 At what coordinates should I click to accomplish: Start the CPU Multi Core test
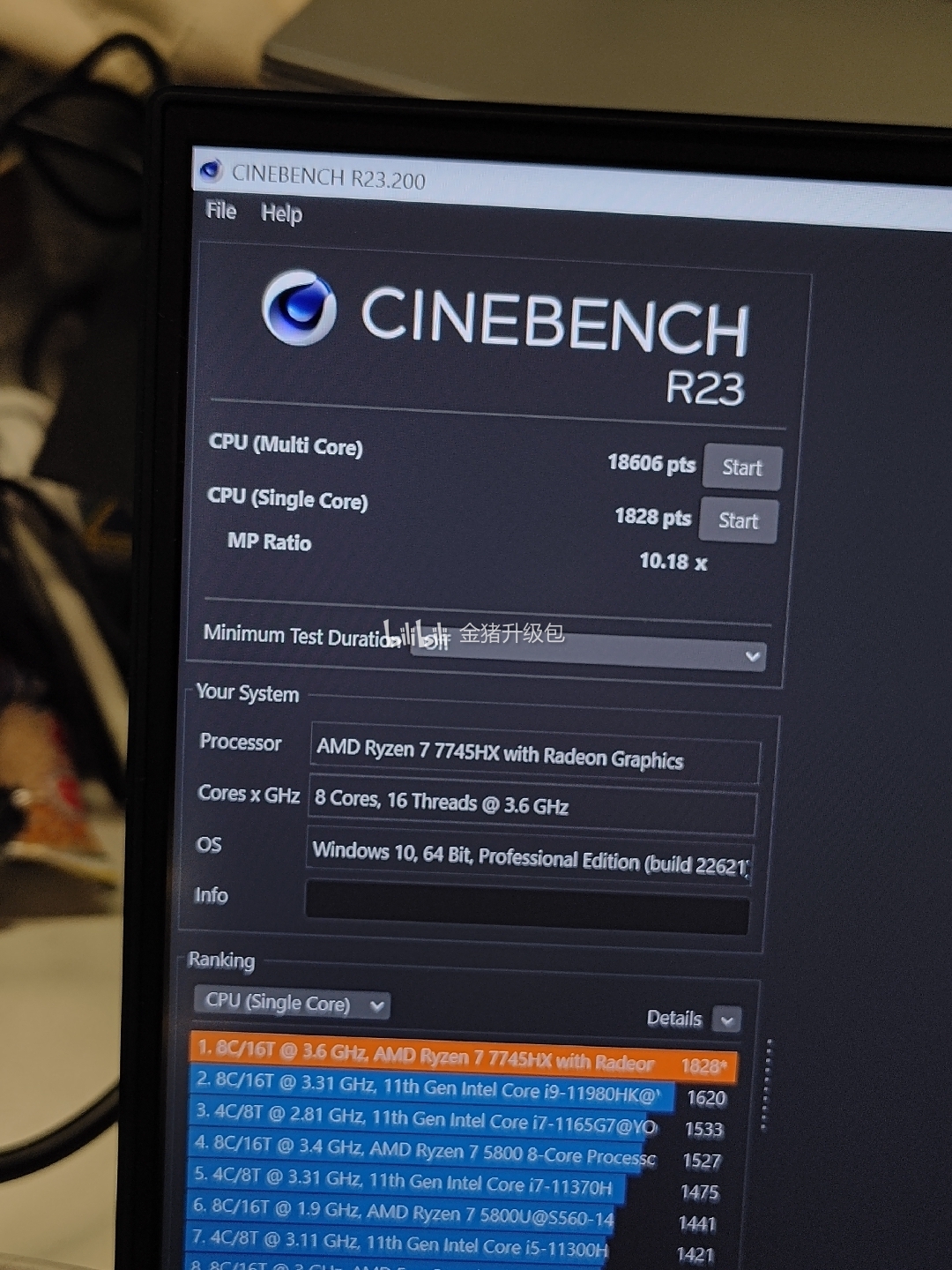[742, 467]
